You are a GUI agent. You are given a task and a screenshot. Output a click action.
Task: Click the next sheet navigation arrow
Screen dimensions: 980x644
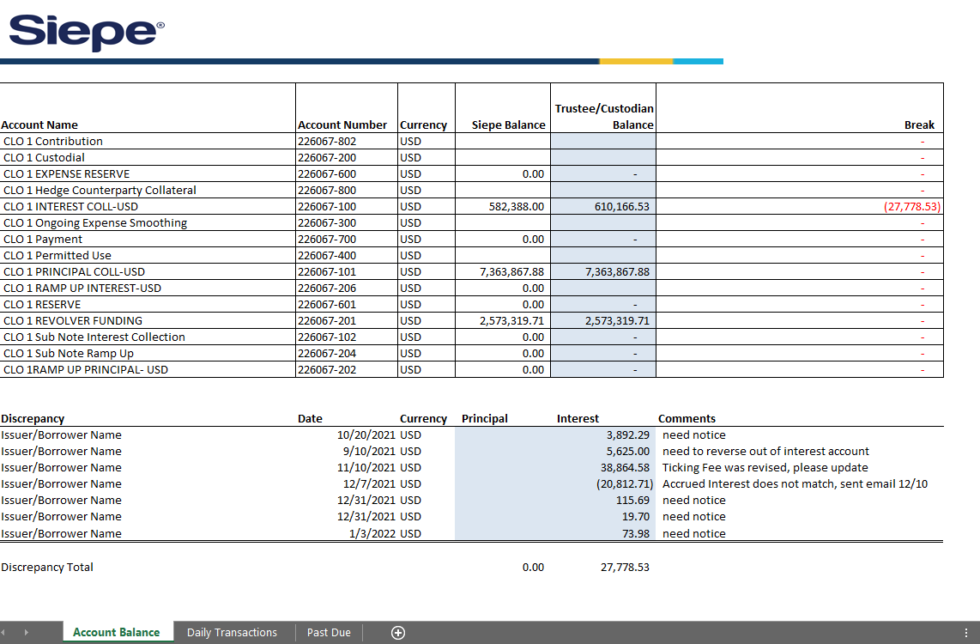pyautogui.click(x=30, y=632)
